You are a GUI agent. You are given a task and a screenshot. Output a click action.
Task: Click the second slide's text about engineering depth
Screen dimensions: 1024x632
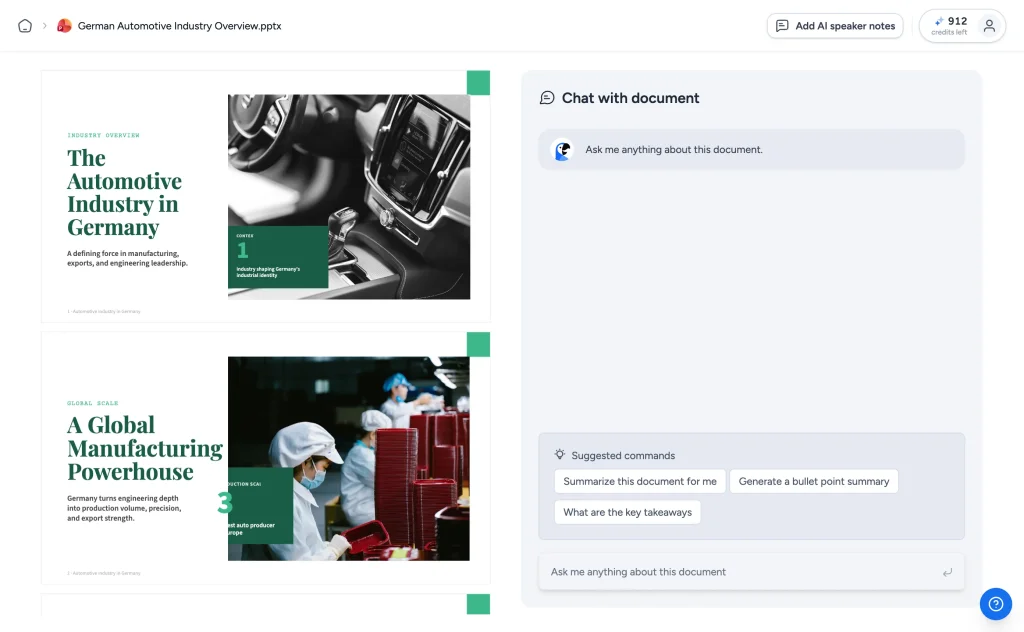click(x=124, y=508)
